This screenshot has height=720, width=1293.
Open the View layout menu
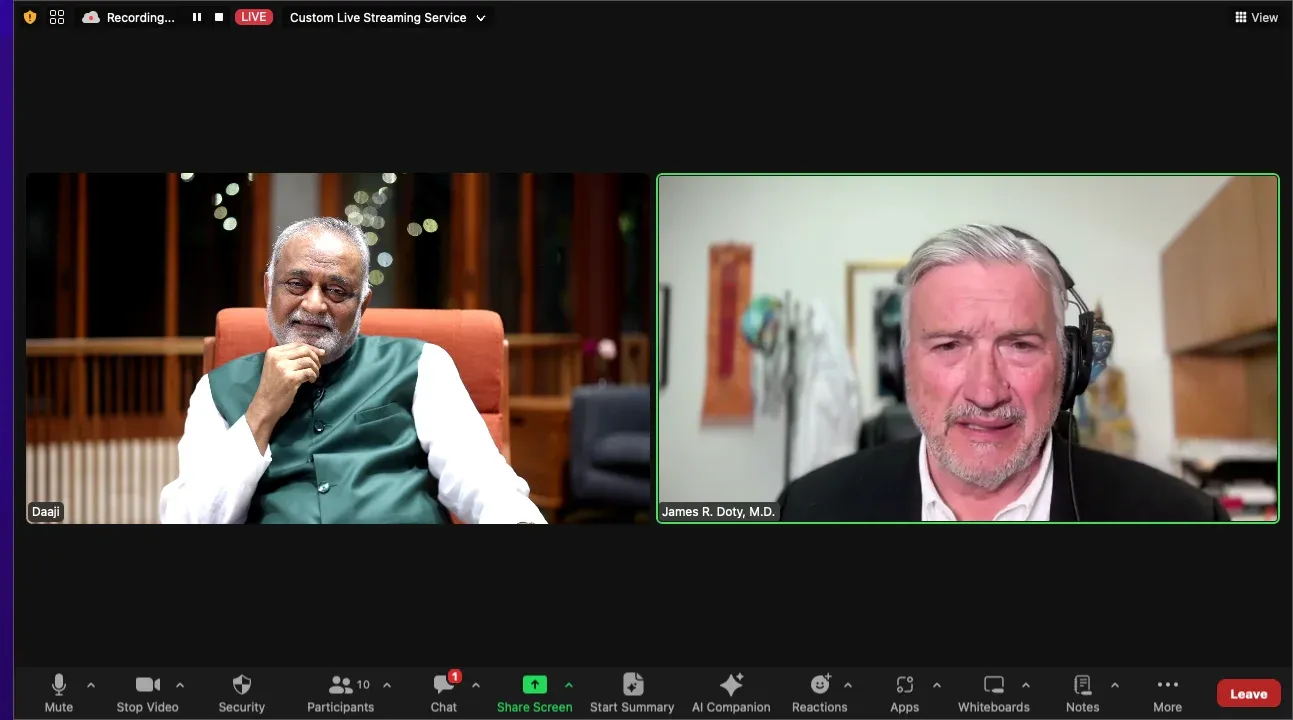pyautogui.click(x=1256, y=17)
